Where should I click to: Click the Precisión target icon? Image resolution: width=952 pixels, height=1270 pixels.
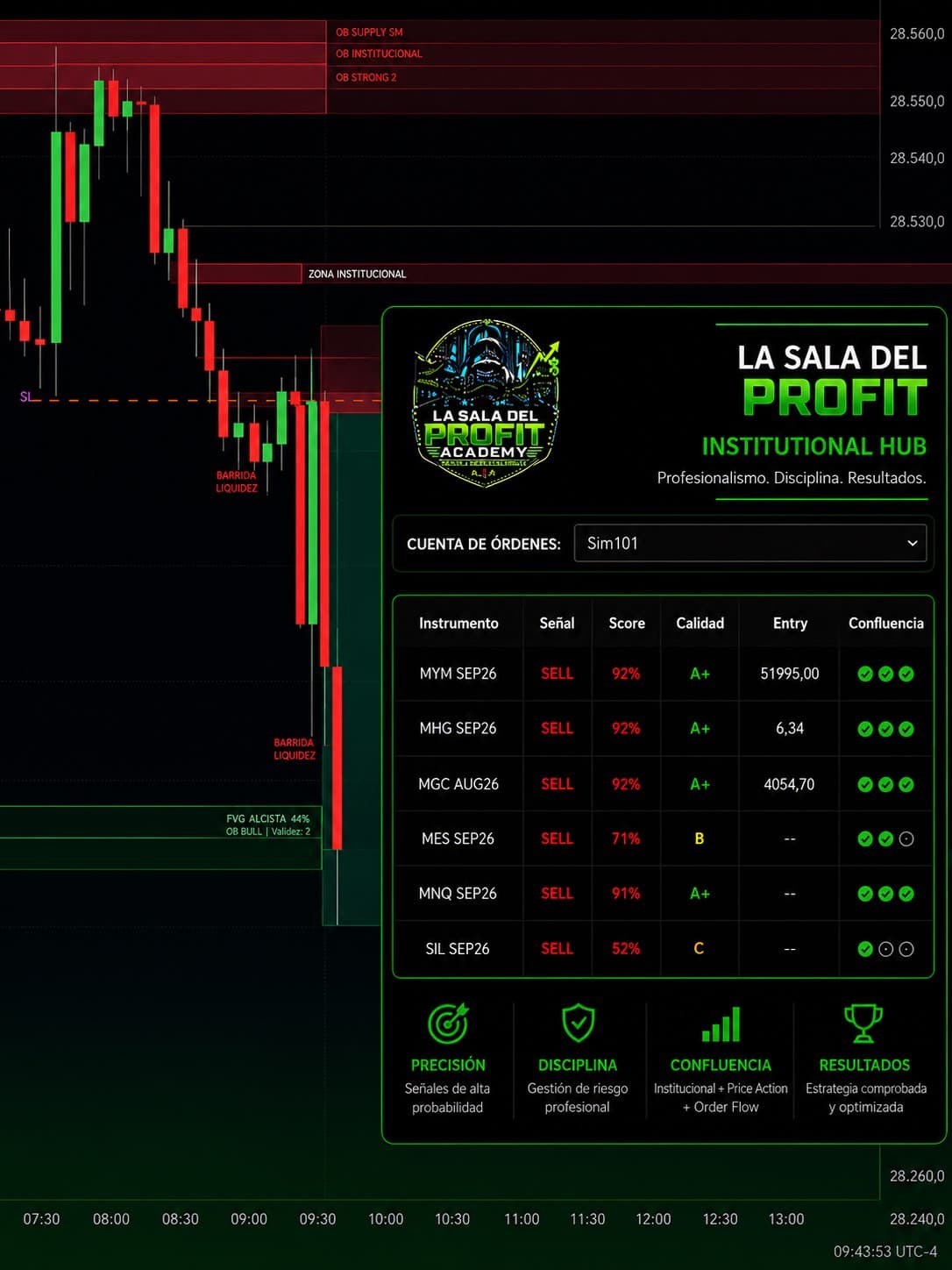[x=449, y=1024]
